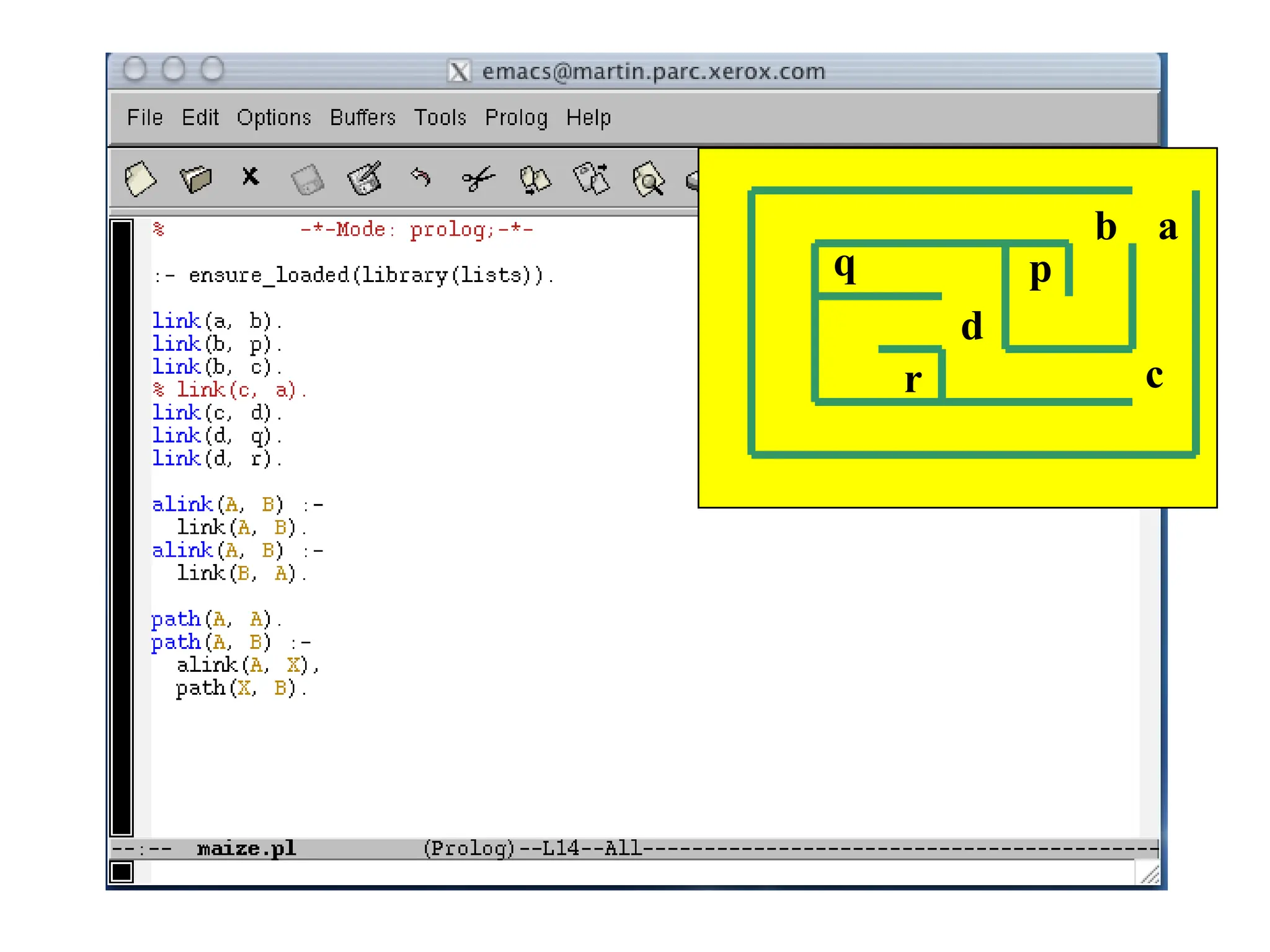Click the Save buffer disk icon
The image size is (1270, 952).
pyautogui.click(x=308, y=180)
